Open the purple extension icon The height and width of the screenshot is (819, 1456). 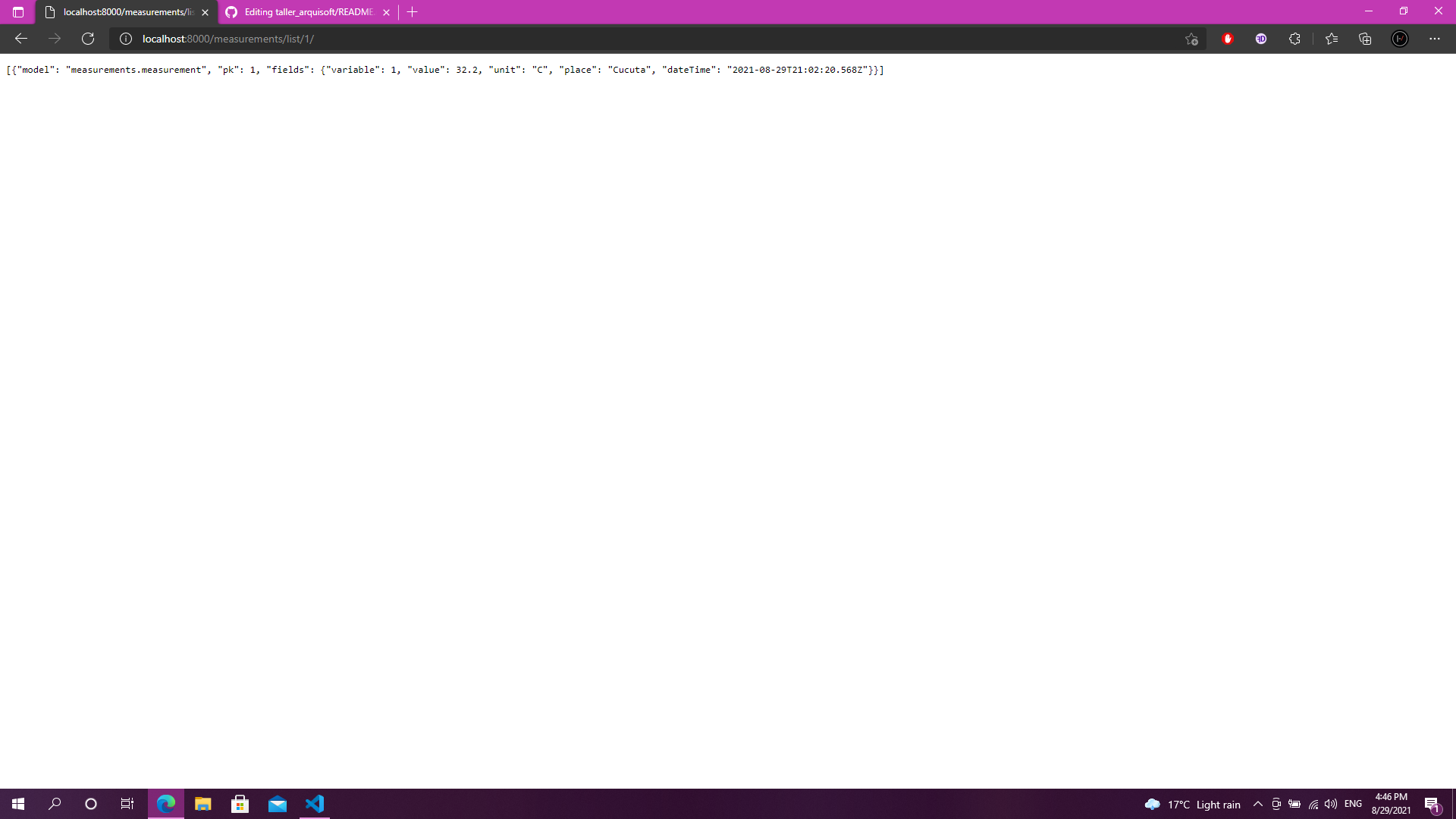1261,39
